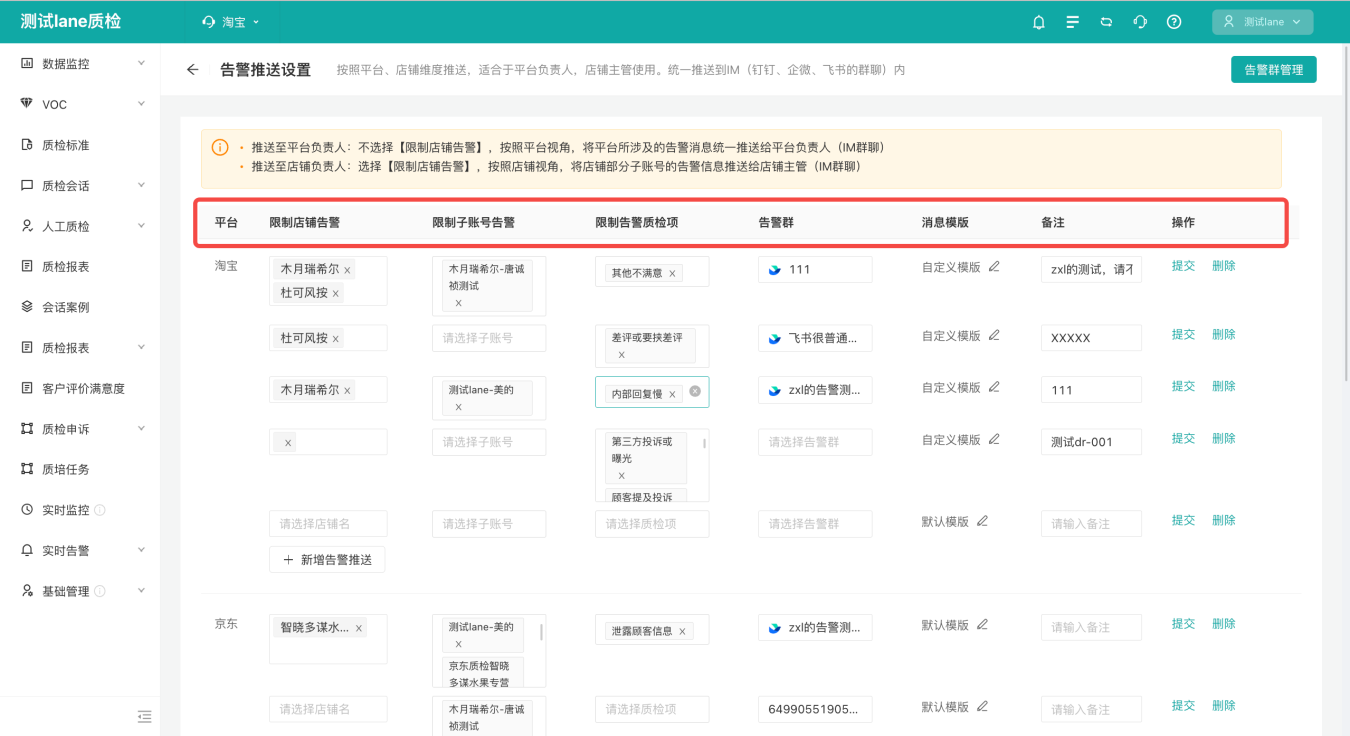The width and height of the screenshot is (1350, 736).
Task: Remove the 测试lane-美的 sub-account tag in 内部回复慢 row
Action: click(x=458, y=407)
